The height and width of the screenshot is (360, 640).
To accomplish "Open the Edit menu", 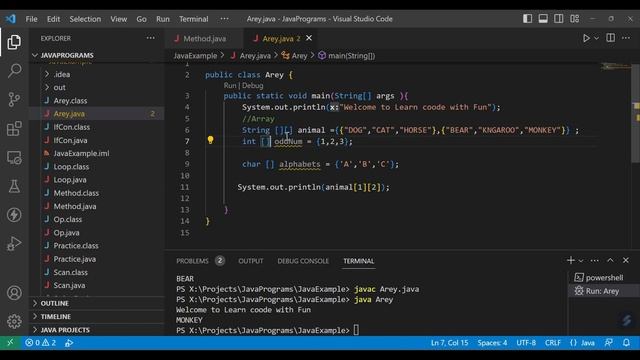I will 53,19.
